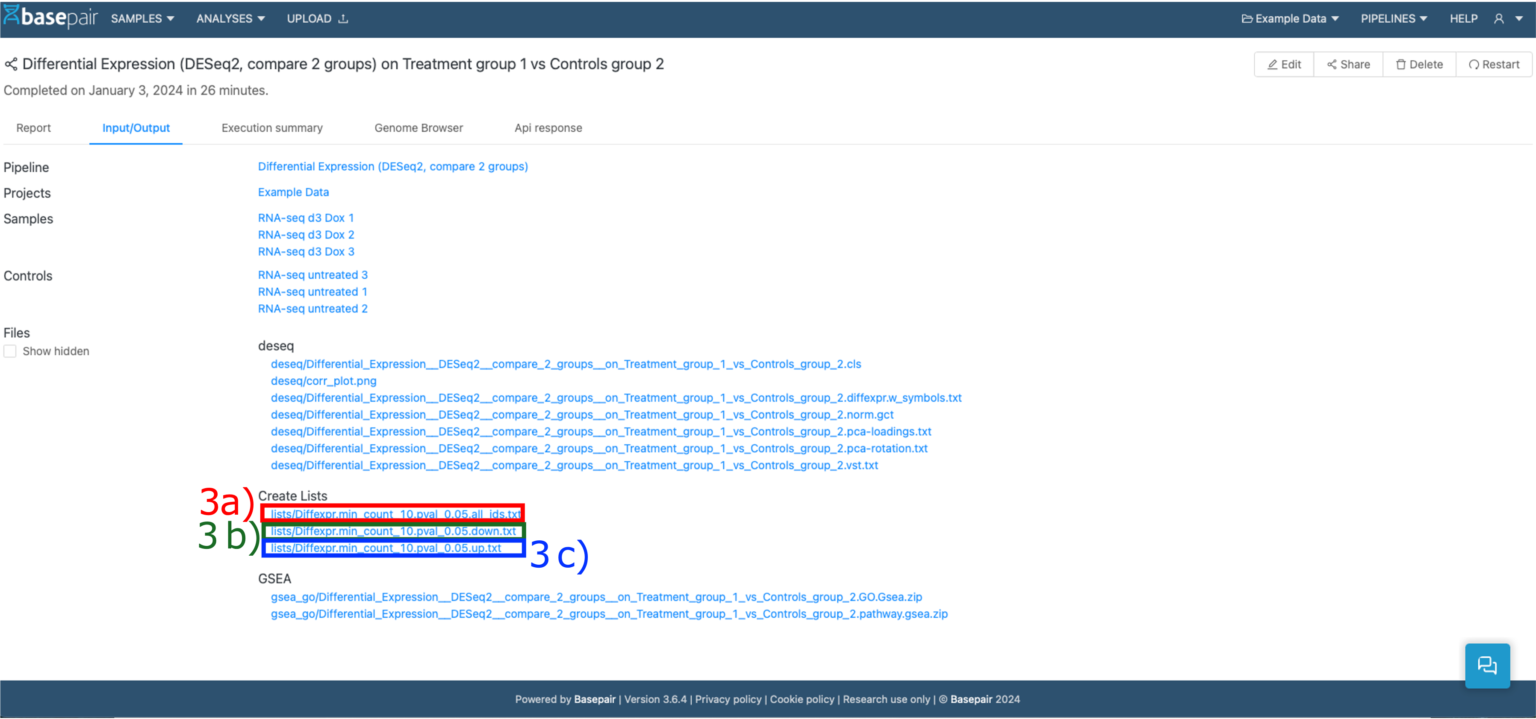The image size is (1536, 719).
Task: Delete this analysis
Action: (1419, 64)
